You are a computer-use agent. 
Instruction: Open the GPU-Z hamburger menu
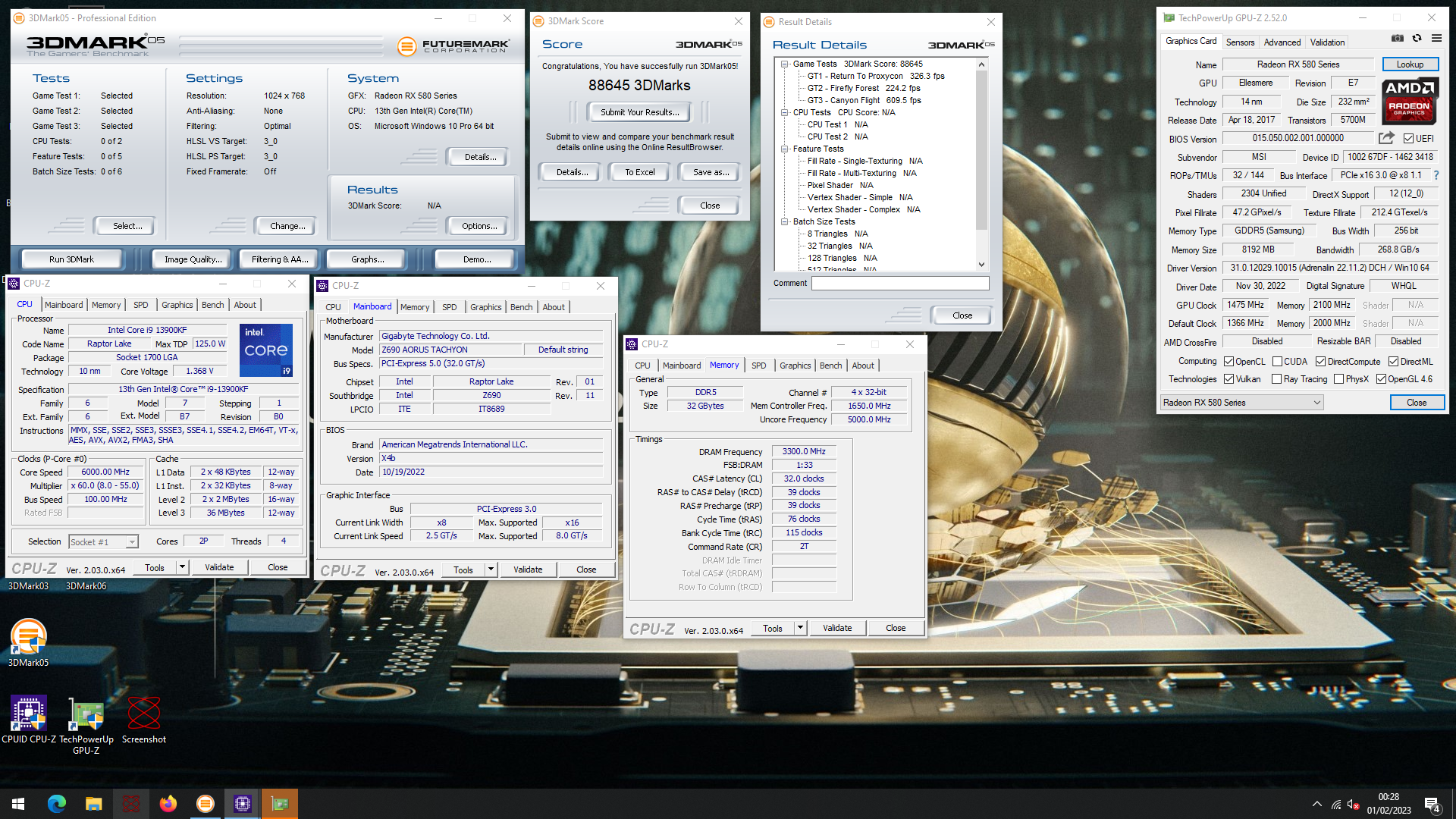(1436, 38)
